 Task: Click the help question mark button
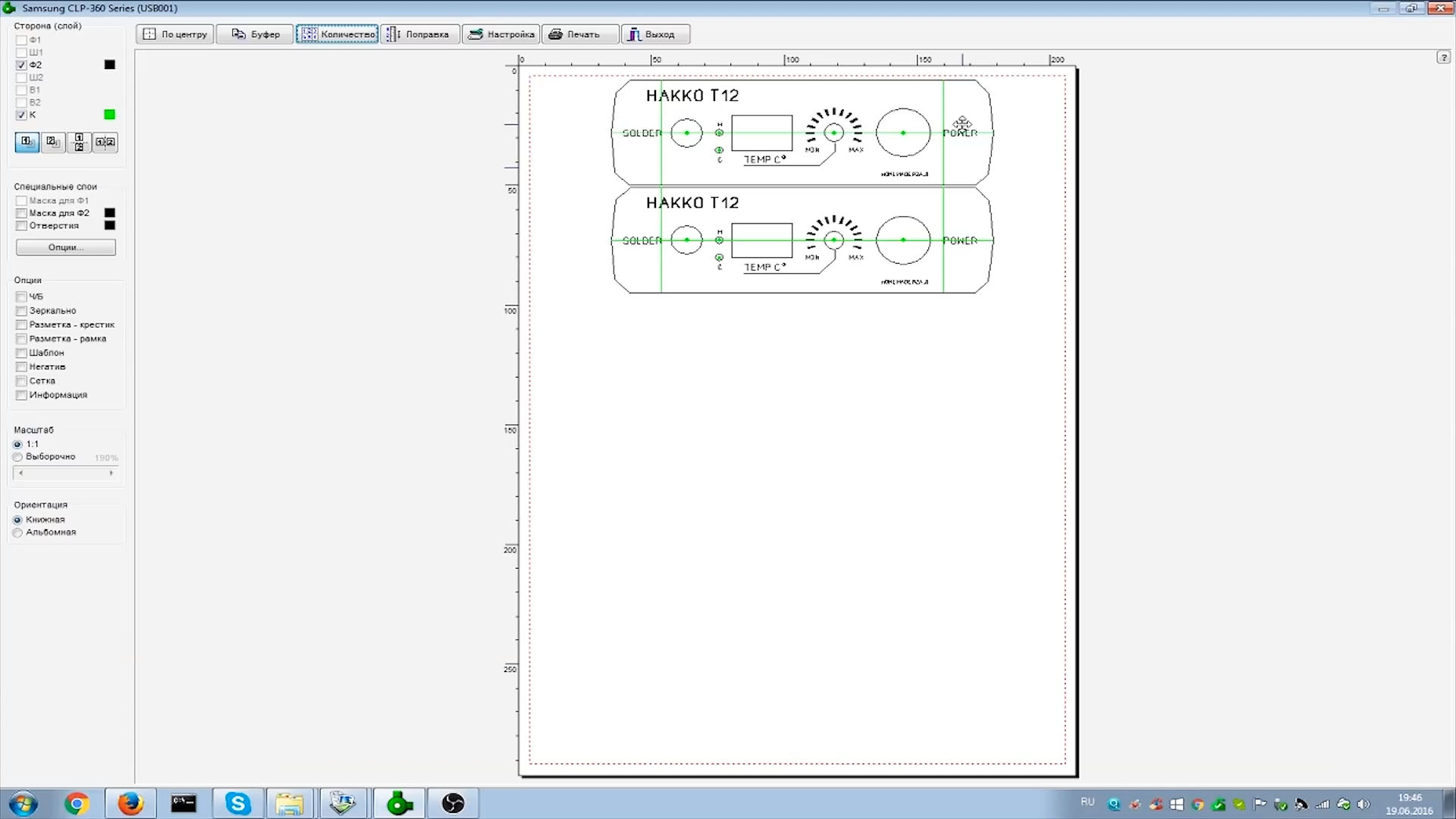(1443, 58)
